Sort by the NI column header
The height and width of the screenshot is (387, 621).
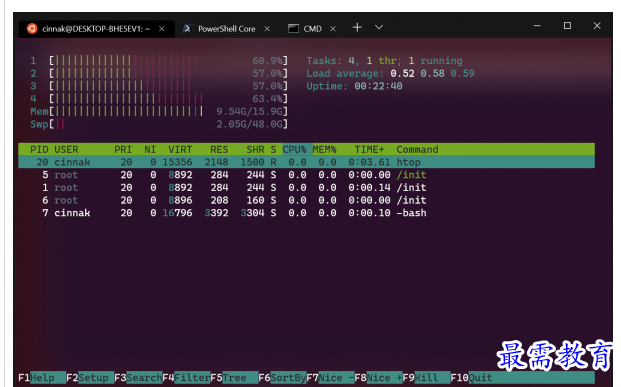pyautogui.click(x=150, y=149)
